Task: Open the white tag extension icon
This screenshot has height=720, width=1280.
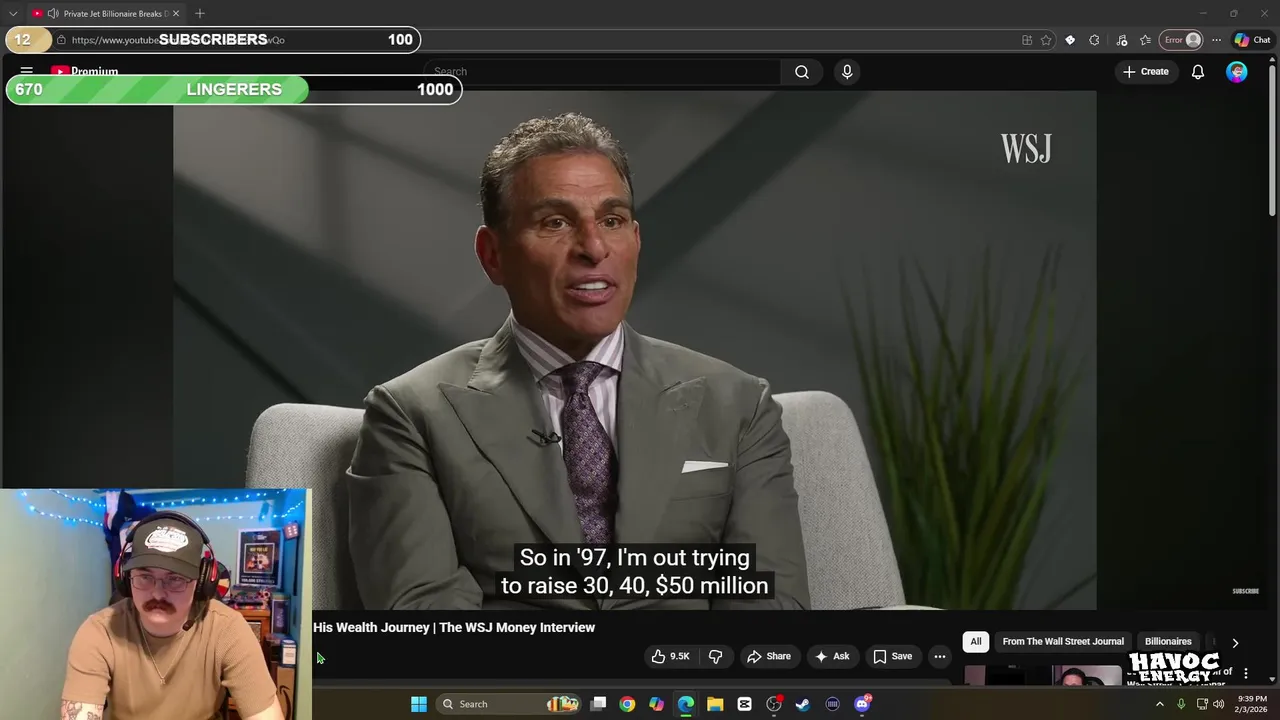Action: [x=1070, y=40]
